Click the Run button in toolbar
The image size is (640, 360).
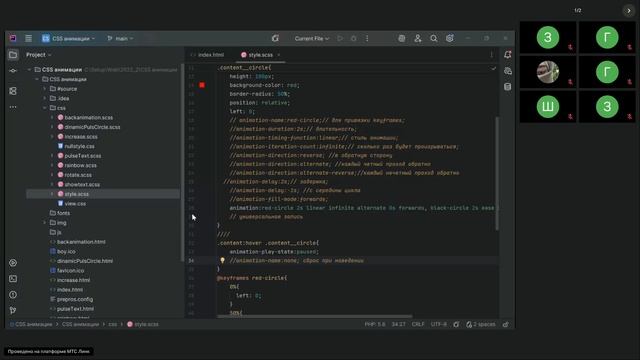pos(340,38)
